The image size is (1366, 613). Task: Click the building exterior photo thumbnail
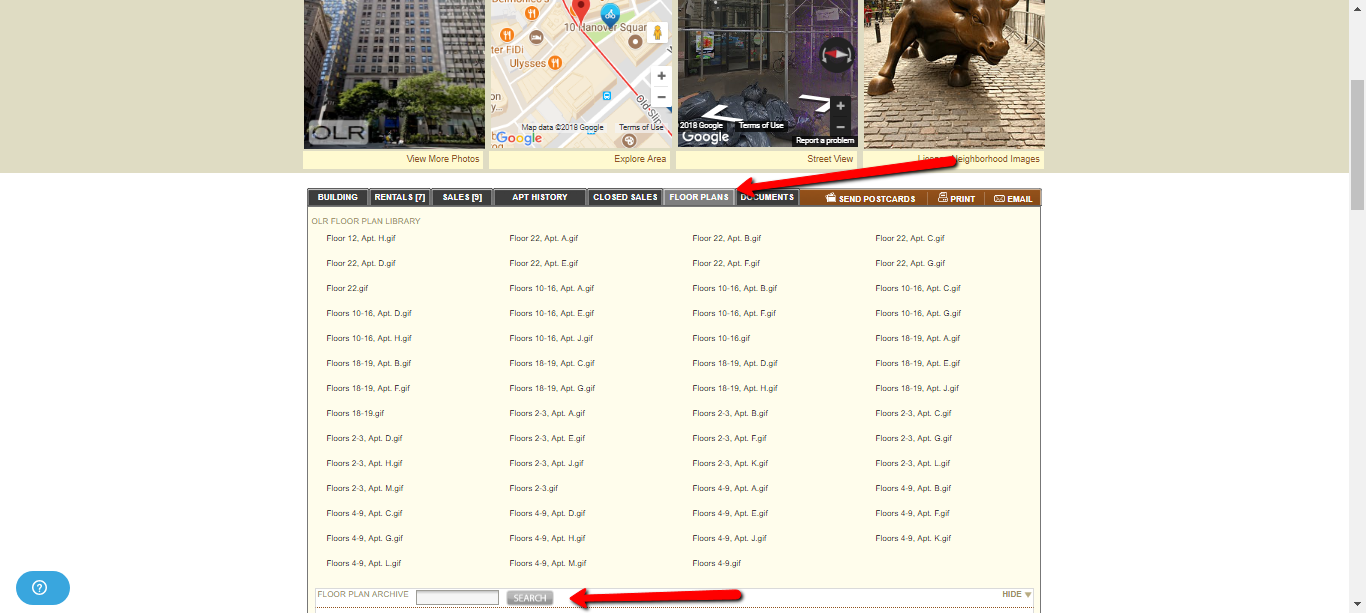point(394,74)
